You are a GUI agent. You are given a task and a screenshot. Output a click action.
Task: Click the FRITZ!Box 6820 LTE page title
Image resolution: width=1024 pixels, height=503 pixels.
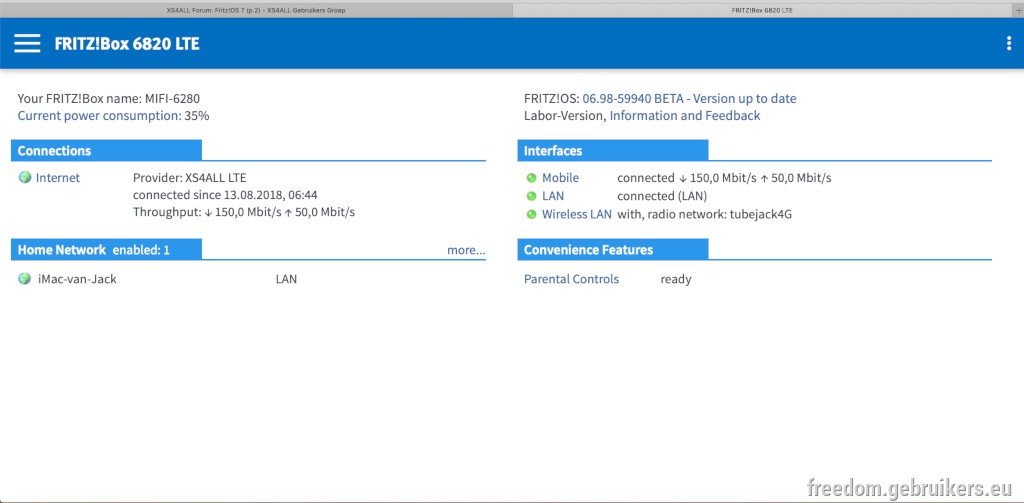coord(127,44)
